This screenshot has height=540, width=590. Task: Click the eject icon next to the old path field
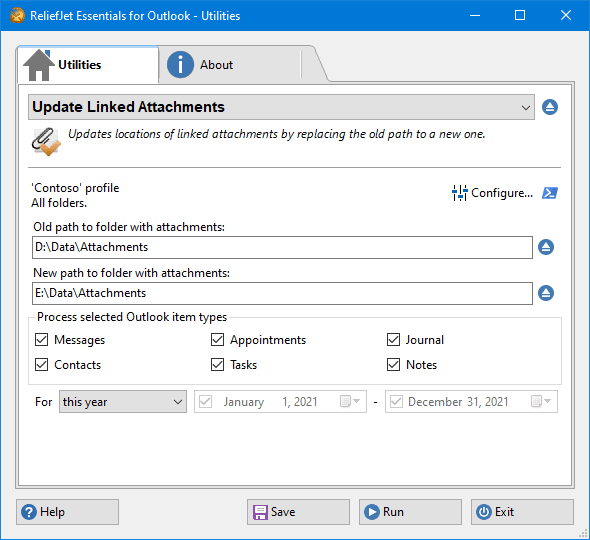coord(546,247)
